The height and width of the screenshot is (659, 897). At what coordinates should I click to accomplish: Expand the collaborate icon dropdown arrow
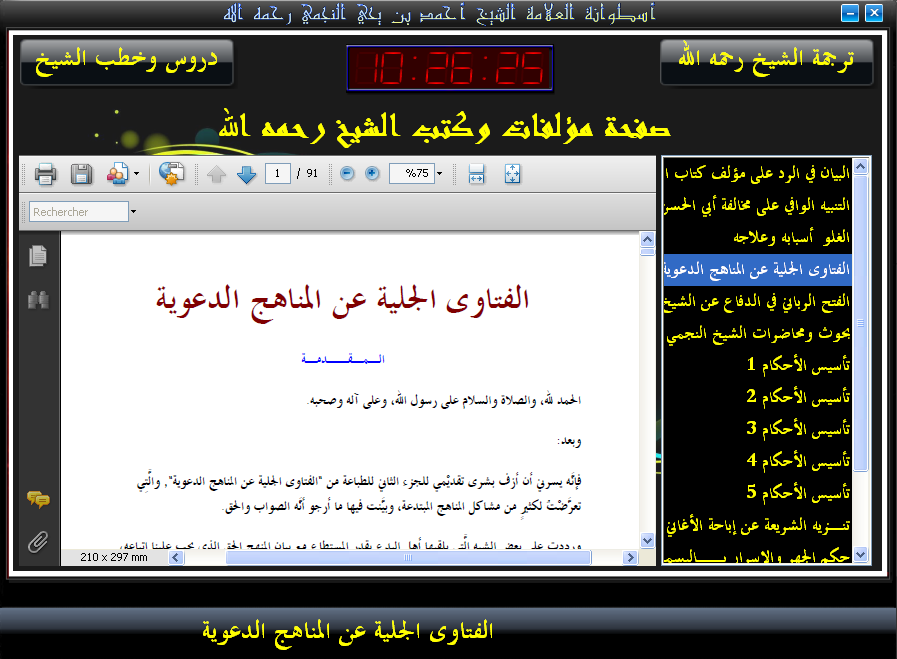136,174
